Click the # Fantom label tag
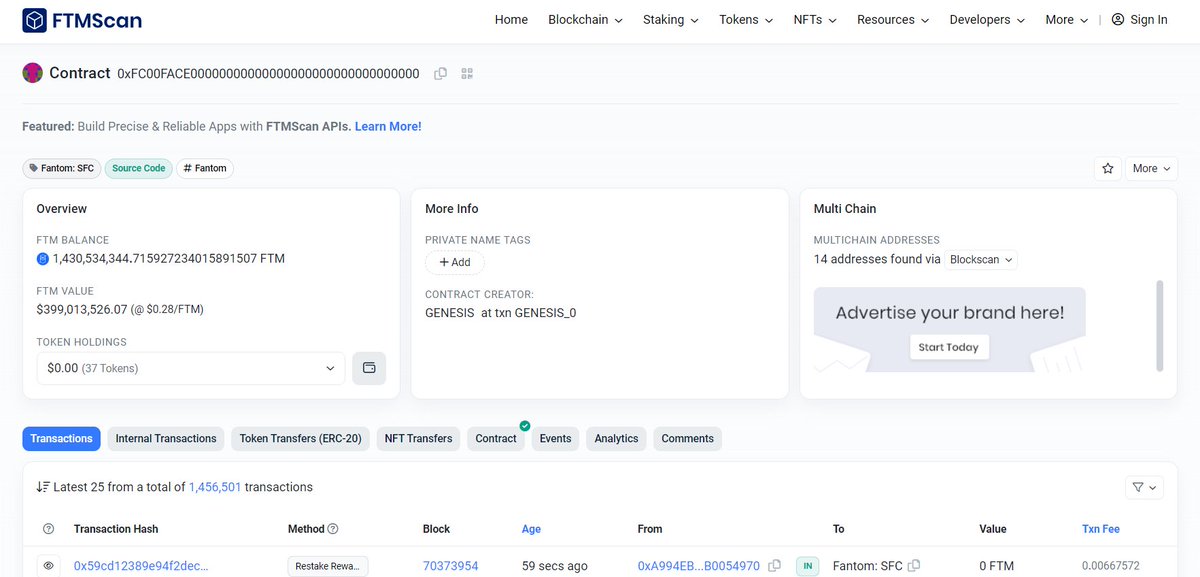The width and height of the screenshot is (1200, 577). pos(205,168)
